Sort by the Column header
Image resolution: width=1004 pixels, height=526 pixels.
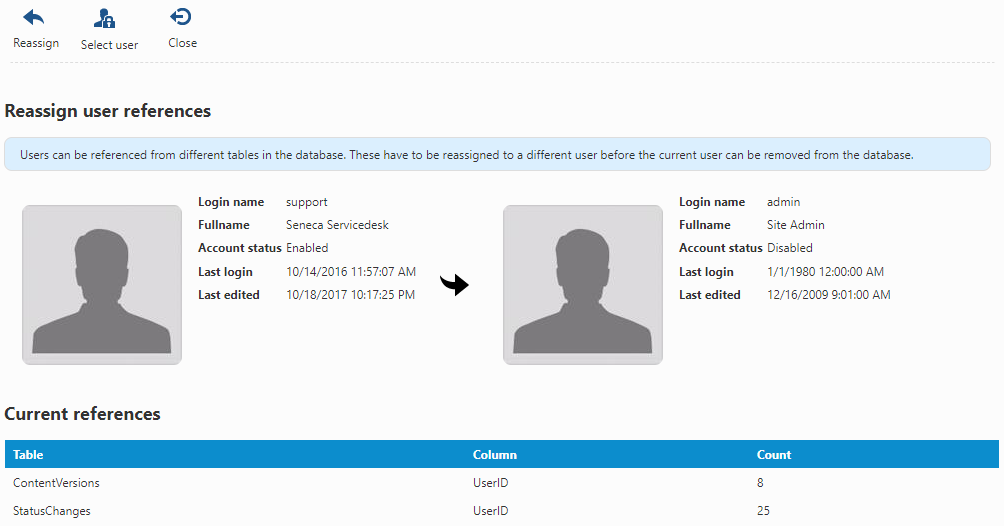tap(494, 454)
